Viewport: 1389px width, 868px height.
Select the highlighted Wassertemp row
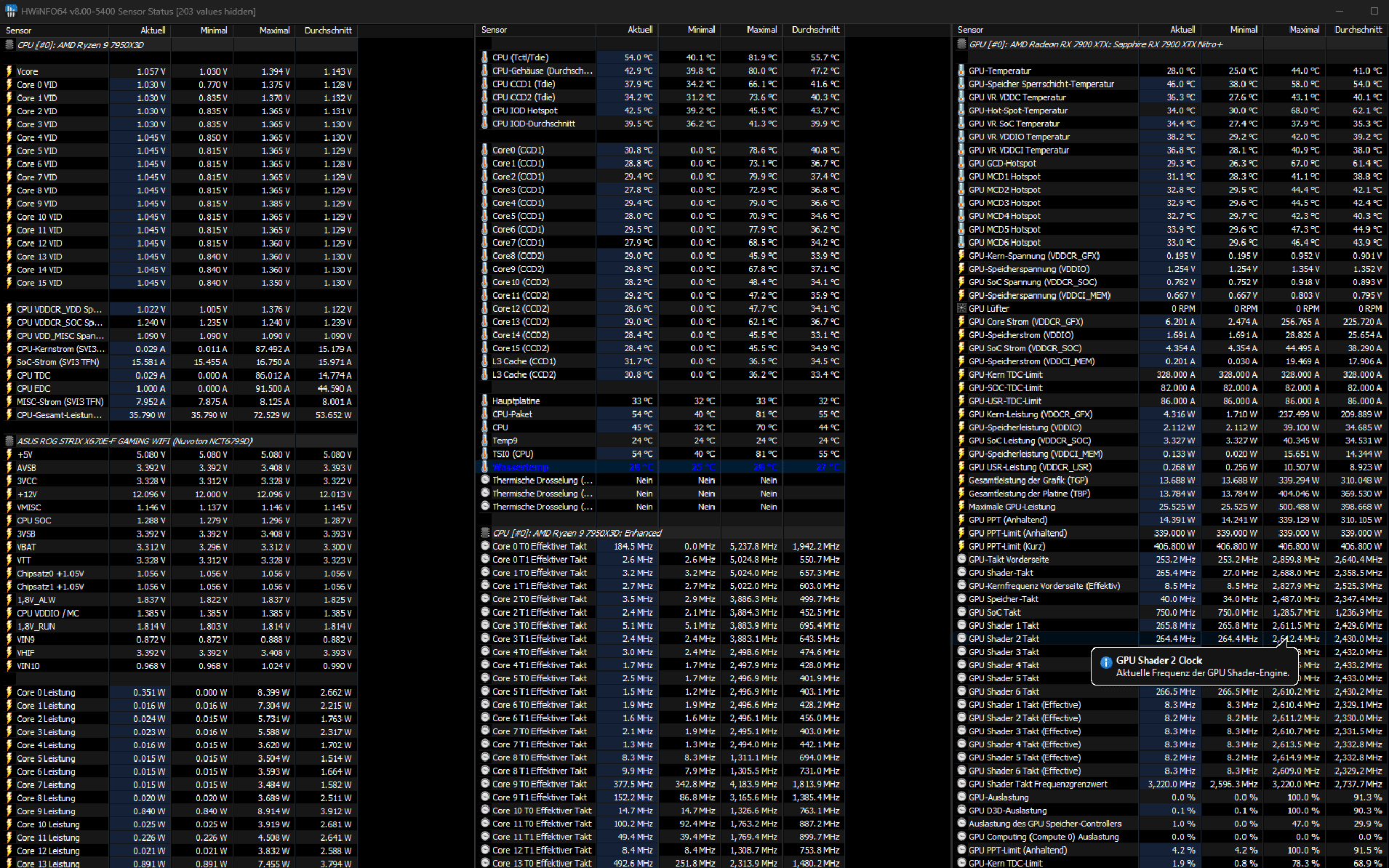point(661,467)
